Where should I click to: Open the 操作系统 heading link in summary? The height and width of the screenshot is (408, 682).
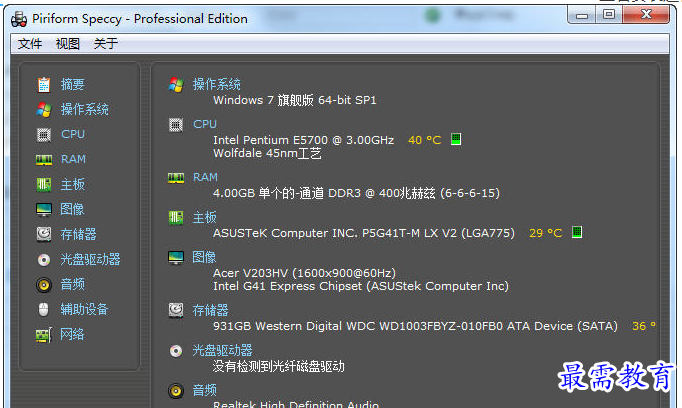pos(217,84)
